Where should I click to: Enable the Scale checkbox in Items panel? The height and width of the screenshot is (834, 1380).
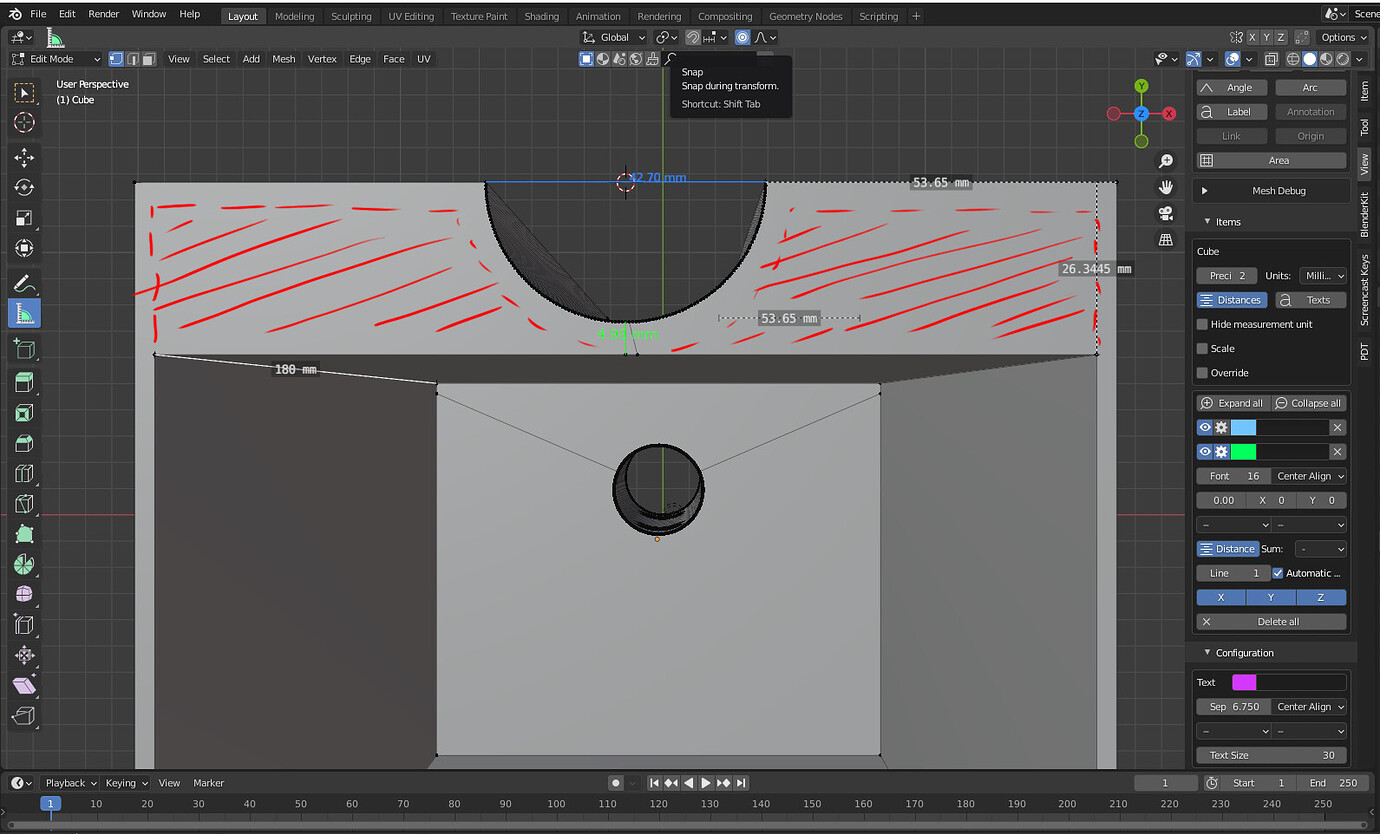point(1202,348)
